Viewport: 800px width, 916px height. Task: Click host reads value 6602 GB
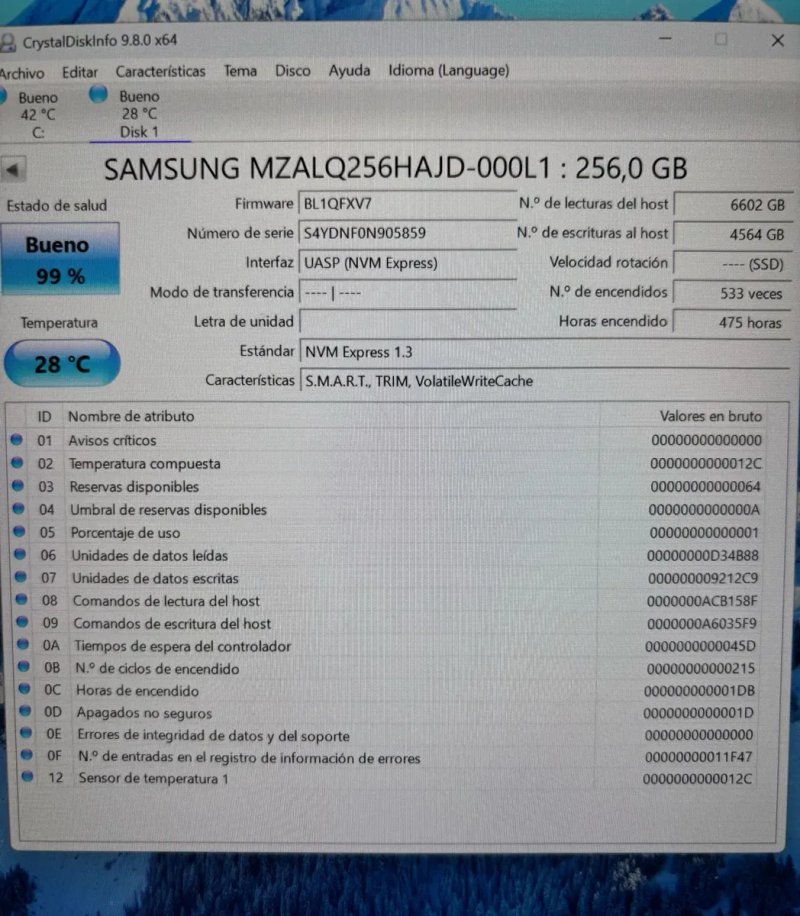point(732,204)
